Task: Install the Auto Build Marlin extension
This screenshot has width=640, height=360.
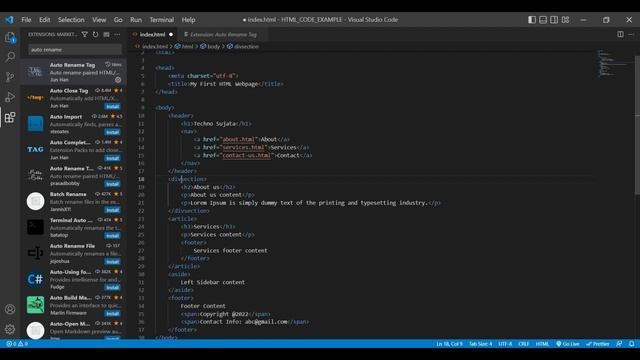Action: pos(112,313)
